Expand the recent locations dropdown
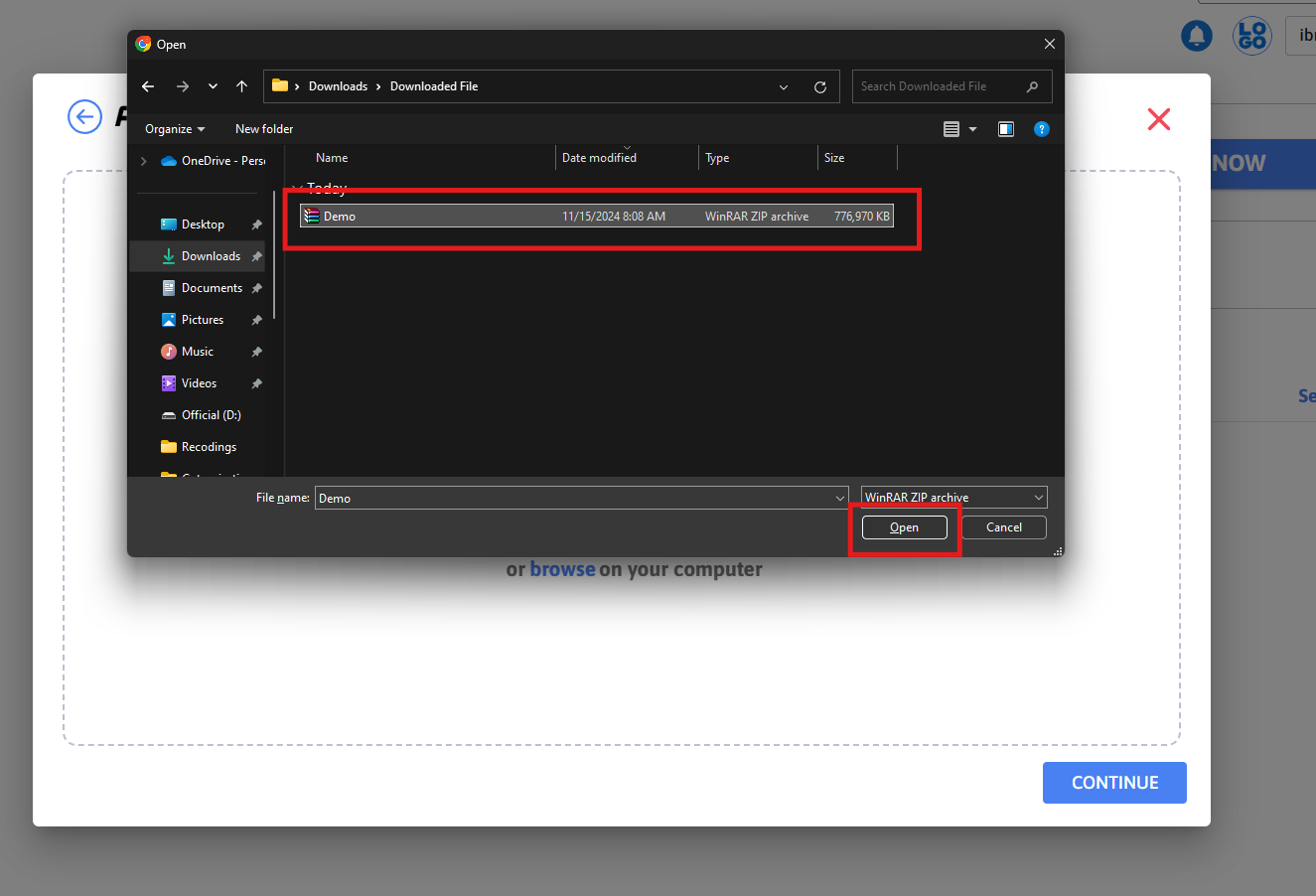This screenshot has width=1316, height=896. (x=213, y=86)
